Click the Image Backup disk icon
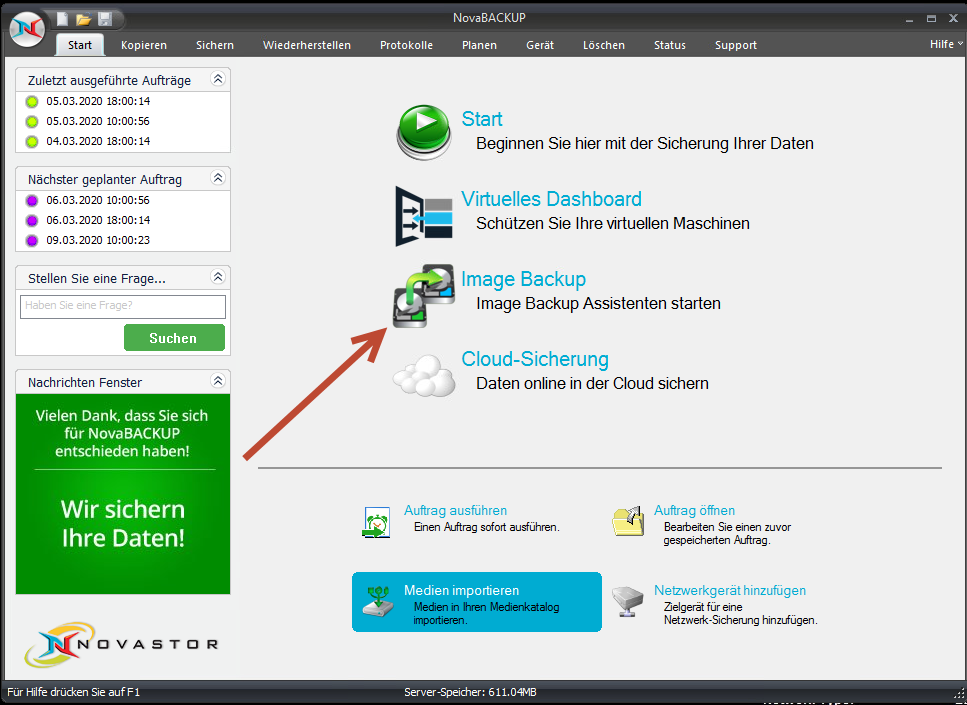This screenshot has width=967, height=705. coord(424,295)
